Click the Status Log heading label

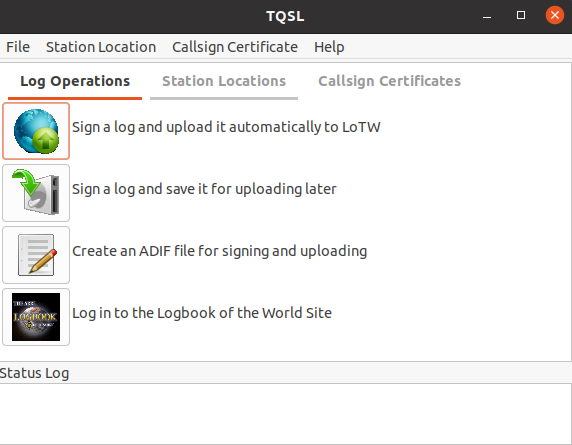coord(34,373)
